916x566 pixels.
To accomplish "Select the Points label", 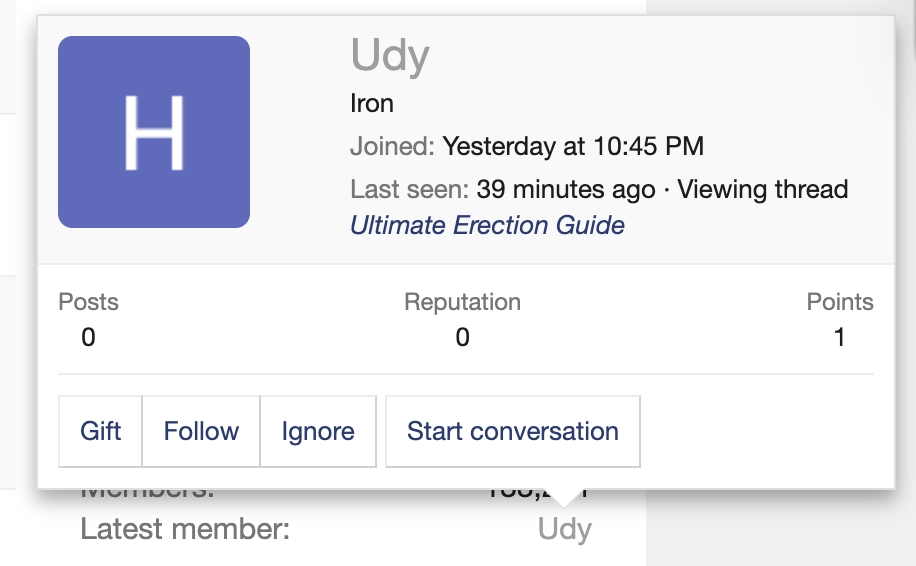I will (840, 302).
